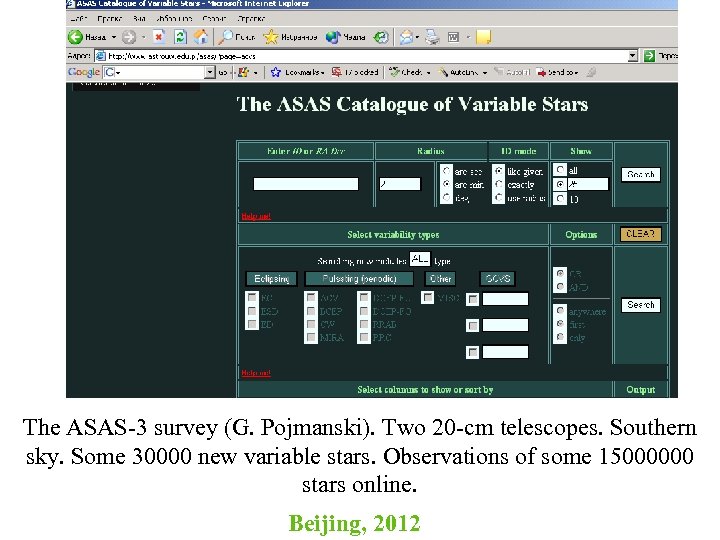This screenshot has height=540, width=720.
Task: Click the Mail envelope toolbar icon
Action: [x=406, y=37]
